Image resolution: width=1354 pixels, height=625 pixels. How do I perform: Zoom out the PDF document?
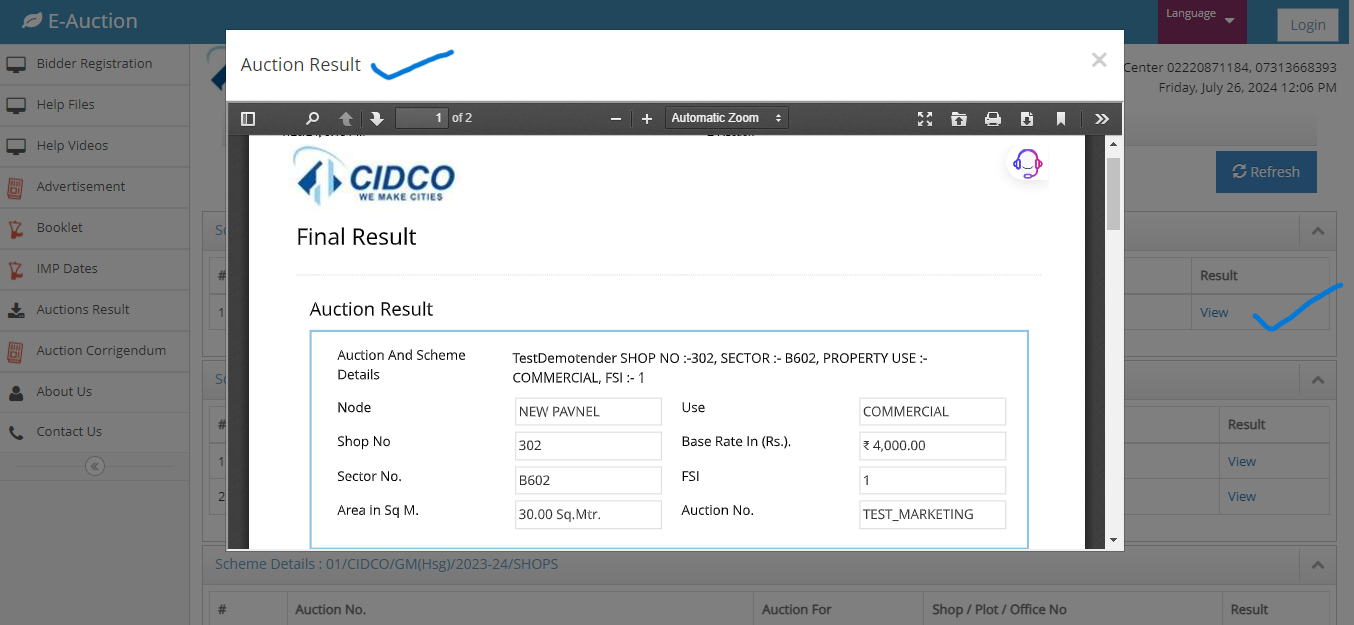click(616, 118)
